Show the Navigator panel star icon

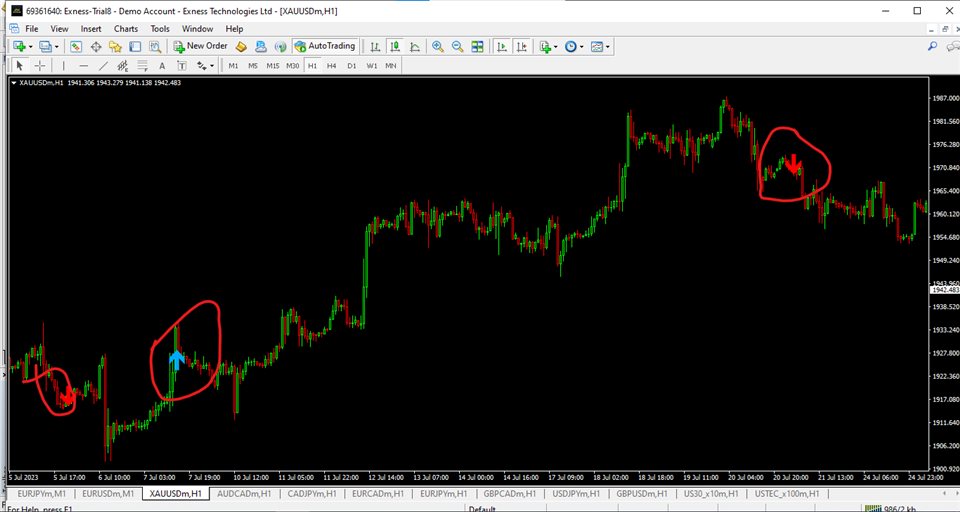point(115,47)
